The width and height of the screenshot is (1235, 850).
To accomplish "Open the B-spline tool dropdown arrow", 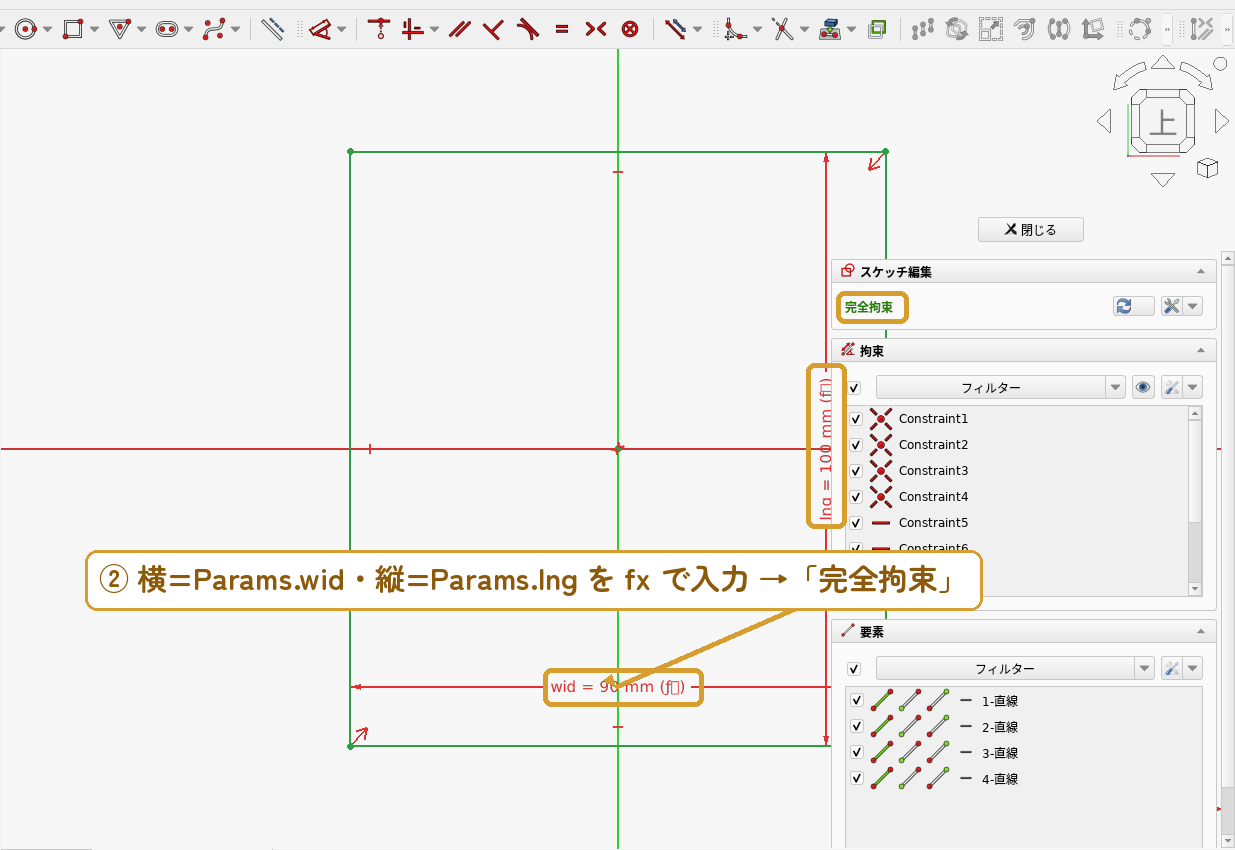I will point(235,29).
